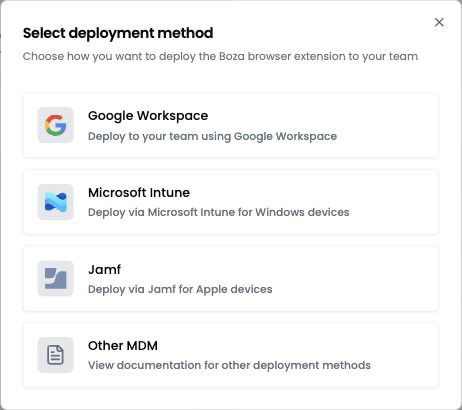Select the Microsoft Intune title
This screenshot has height=410, width=462.
click(139, 193)
